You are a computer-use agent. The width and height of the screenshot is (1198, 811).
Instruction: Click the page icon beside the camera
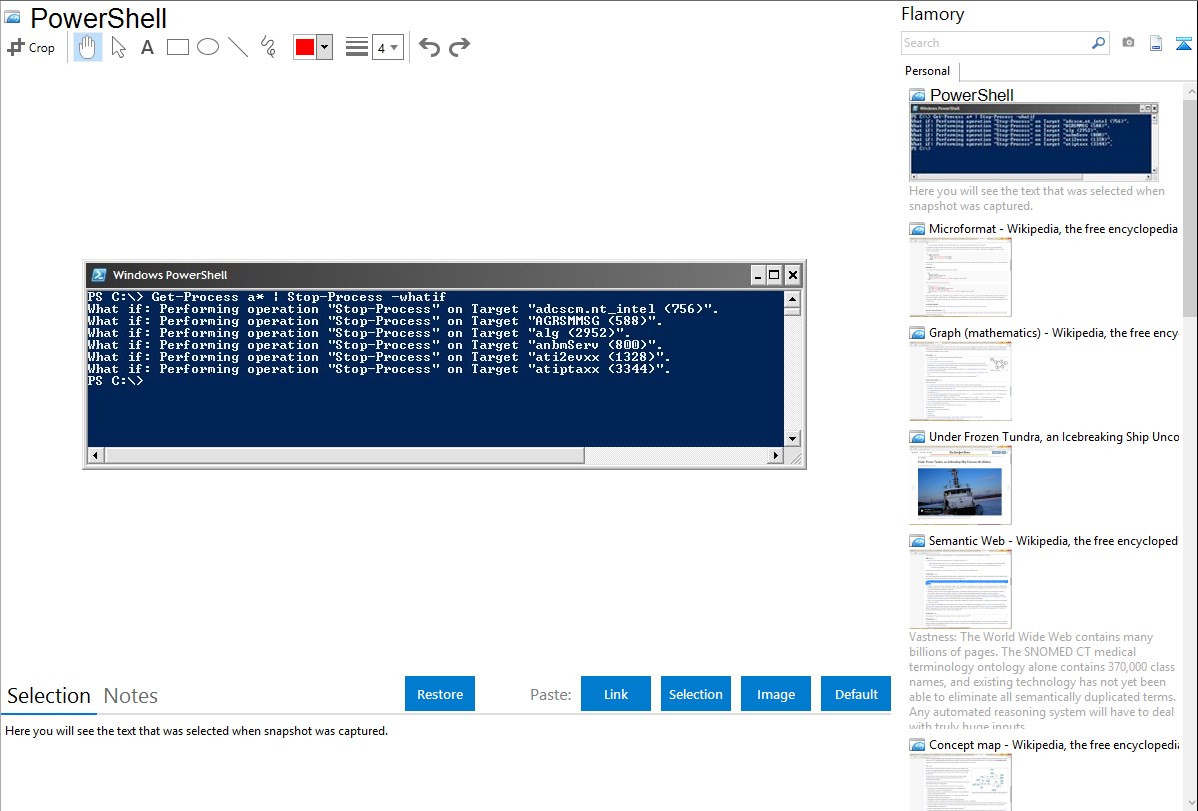coord(1156,43)
